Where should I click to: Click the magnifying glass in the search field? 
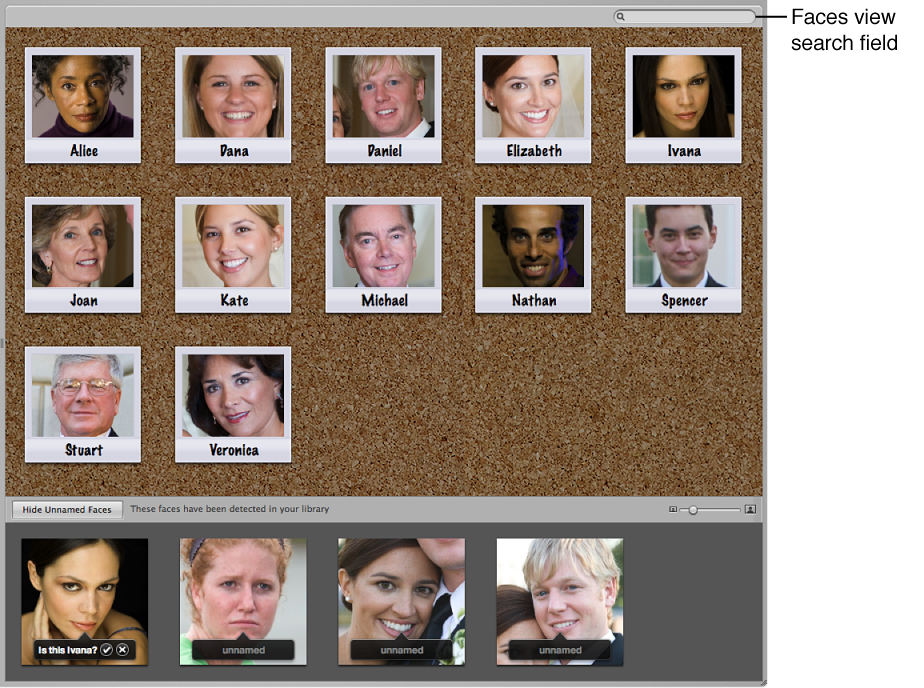tap(622, 16)
